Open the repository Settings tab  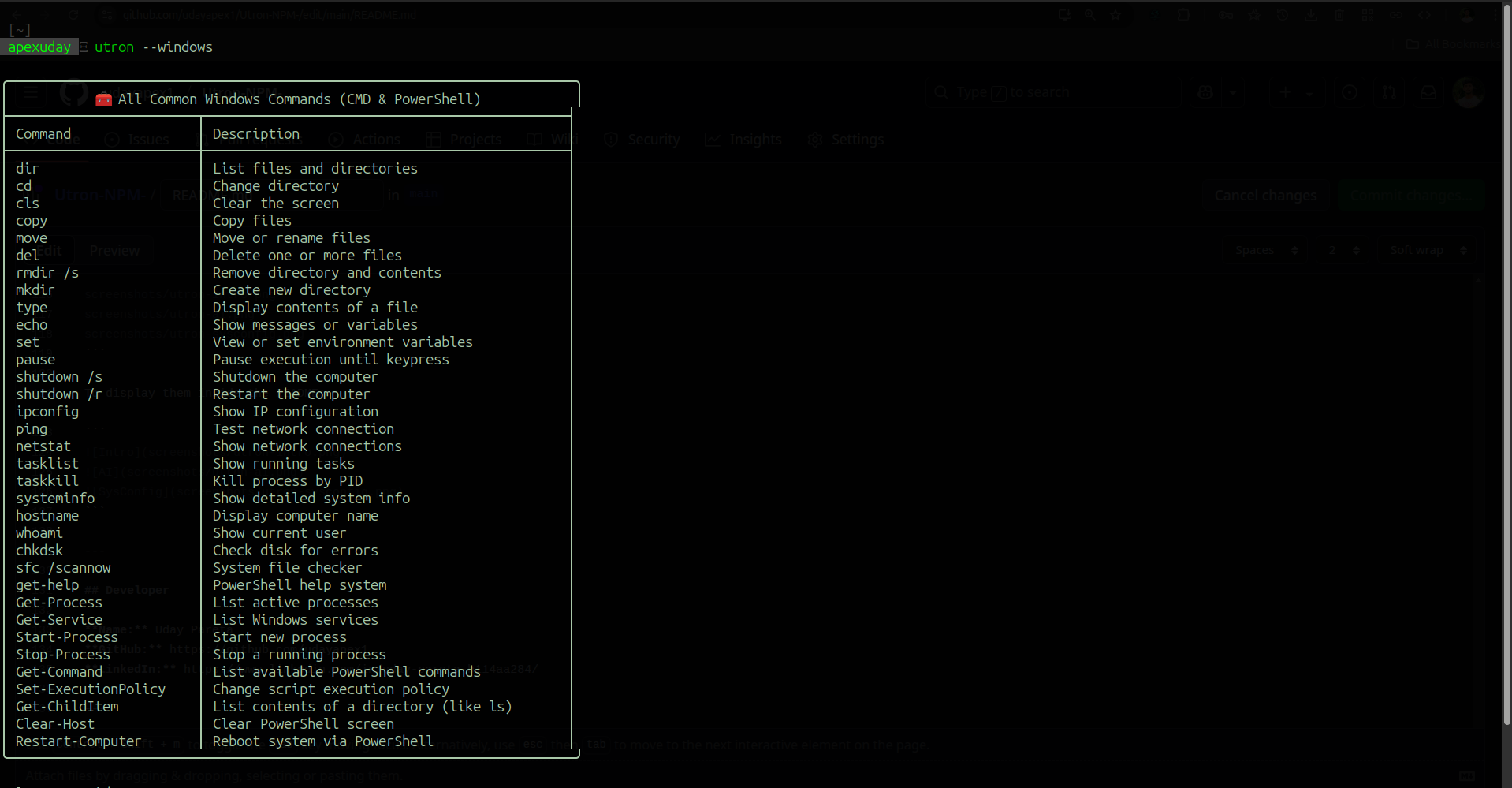(x=847, y=140)
